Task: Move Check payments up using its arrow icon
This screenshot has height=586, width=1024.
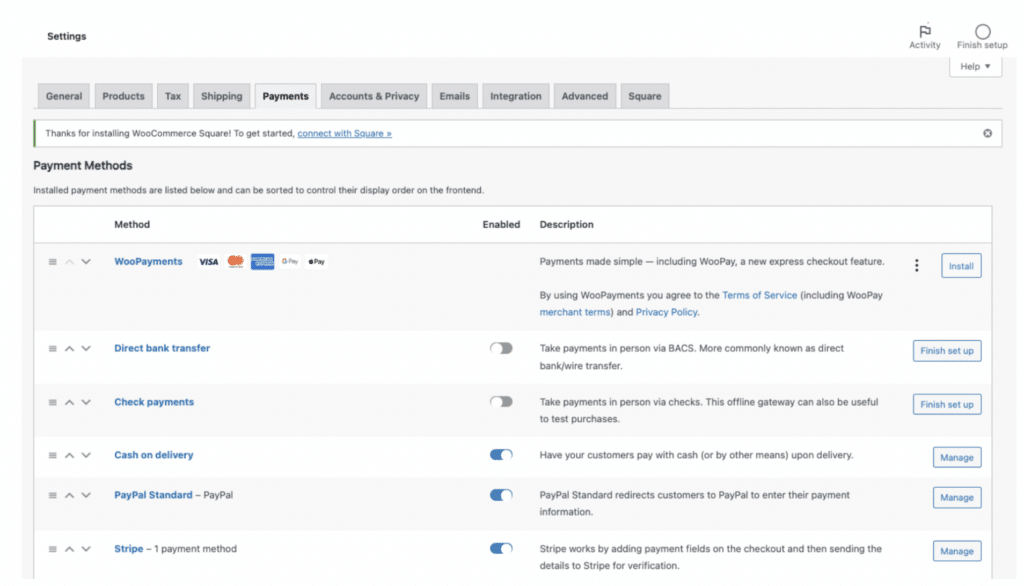Action: click(70, 402)
